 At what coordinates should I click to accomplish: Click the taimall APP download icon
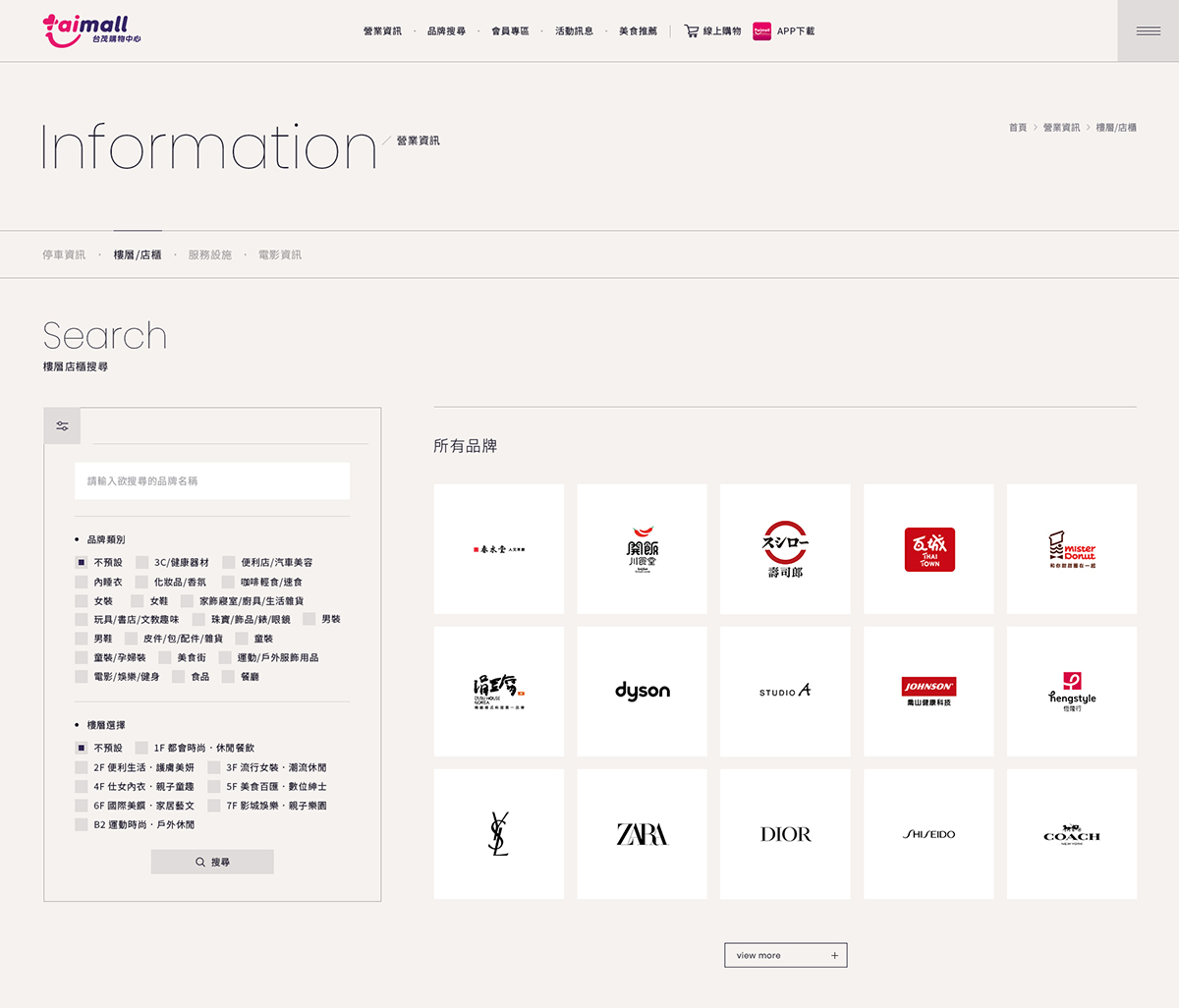(x=761, y=31)
